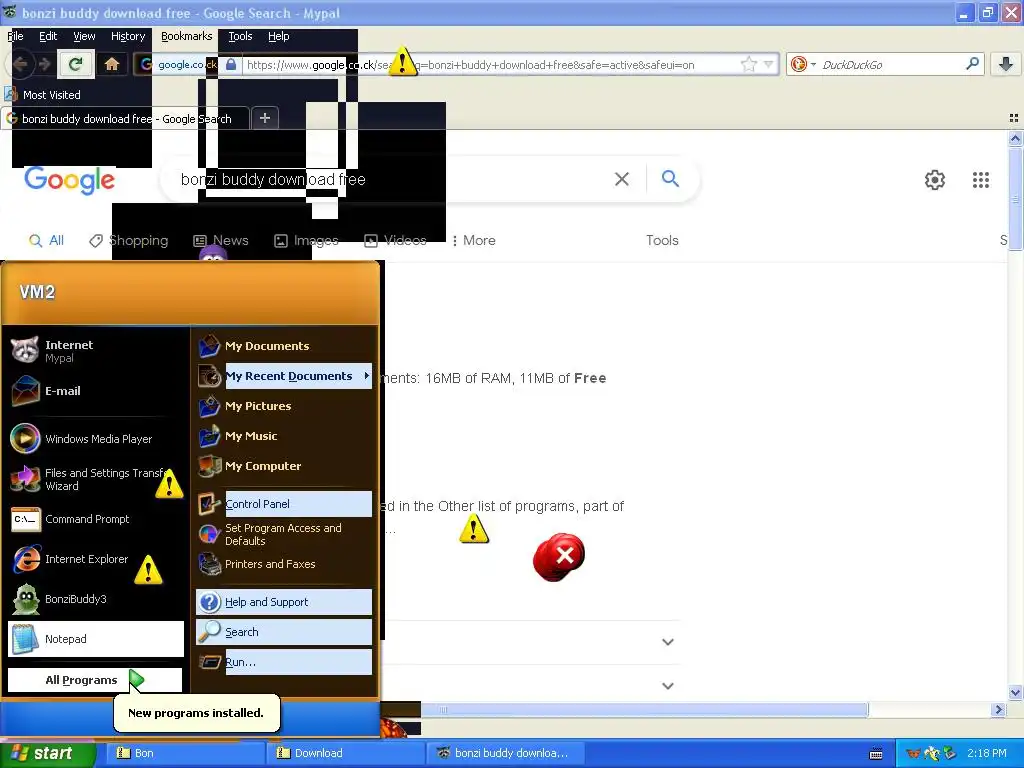Screen dimensions: 1024x768
Task: Expand the second collapsed result chevron
Action: (x=667, y=686)
